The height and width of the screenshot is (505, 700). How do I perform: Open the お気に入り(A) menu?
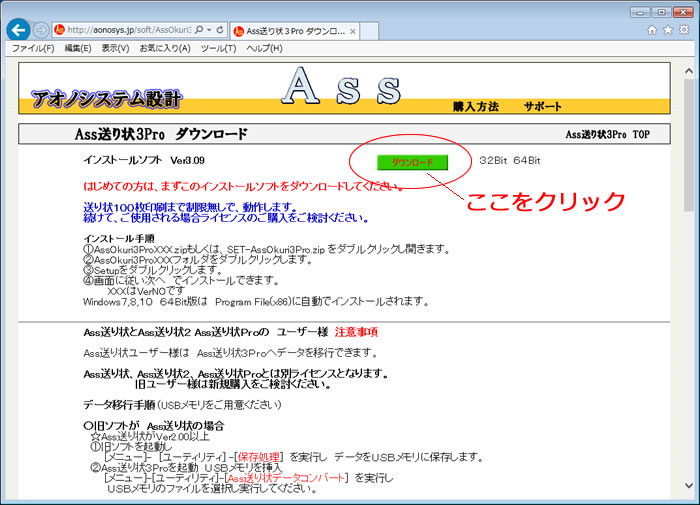[x=164, y=48]
